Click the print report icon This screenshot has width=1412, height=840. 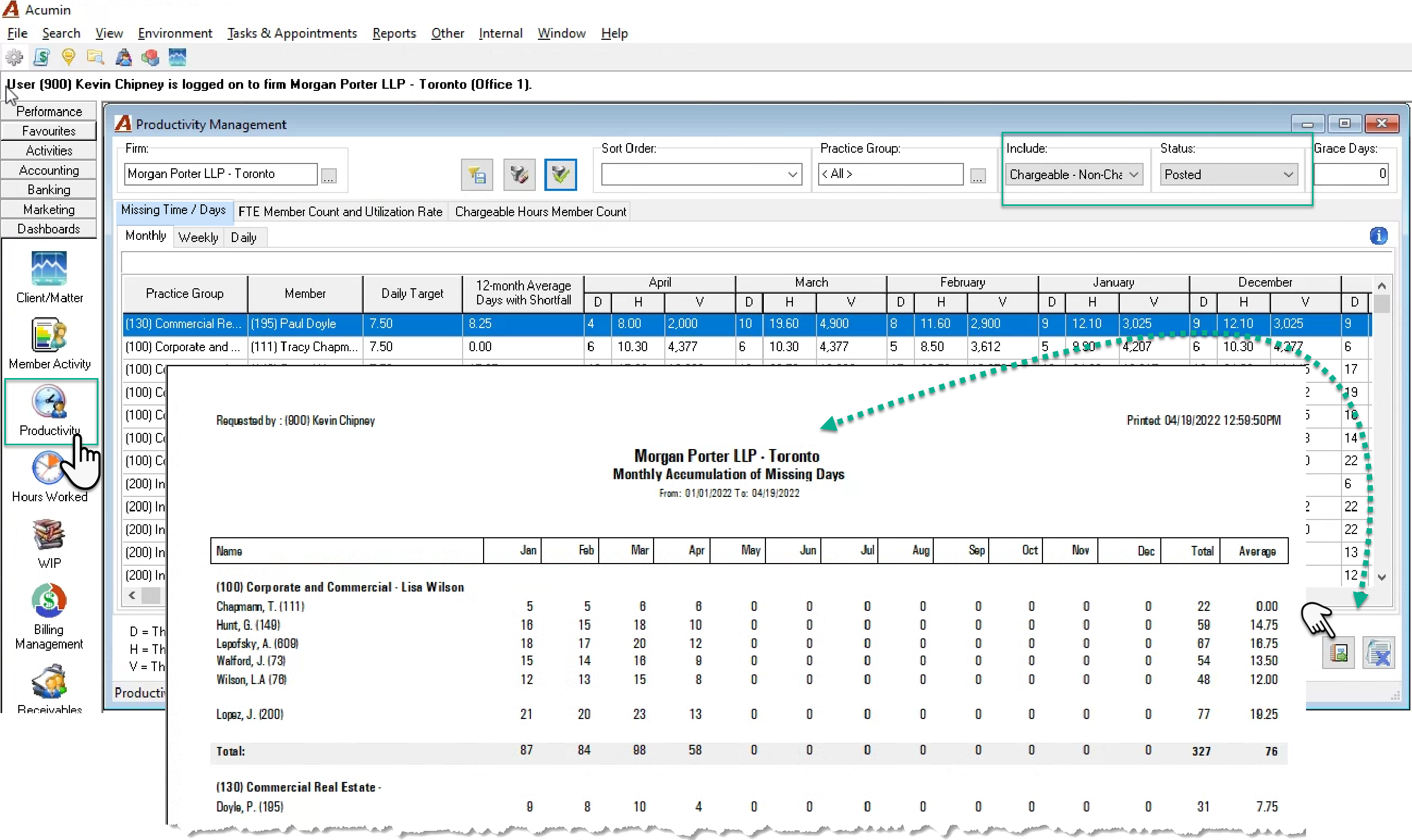(x=1338, y=653)
